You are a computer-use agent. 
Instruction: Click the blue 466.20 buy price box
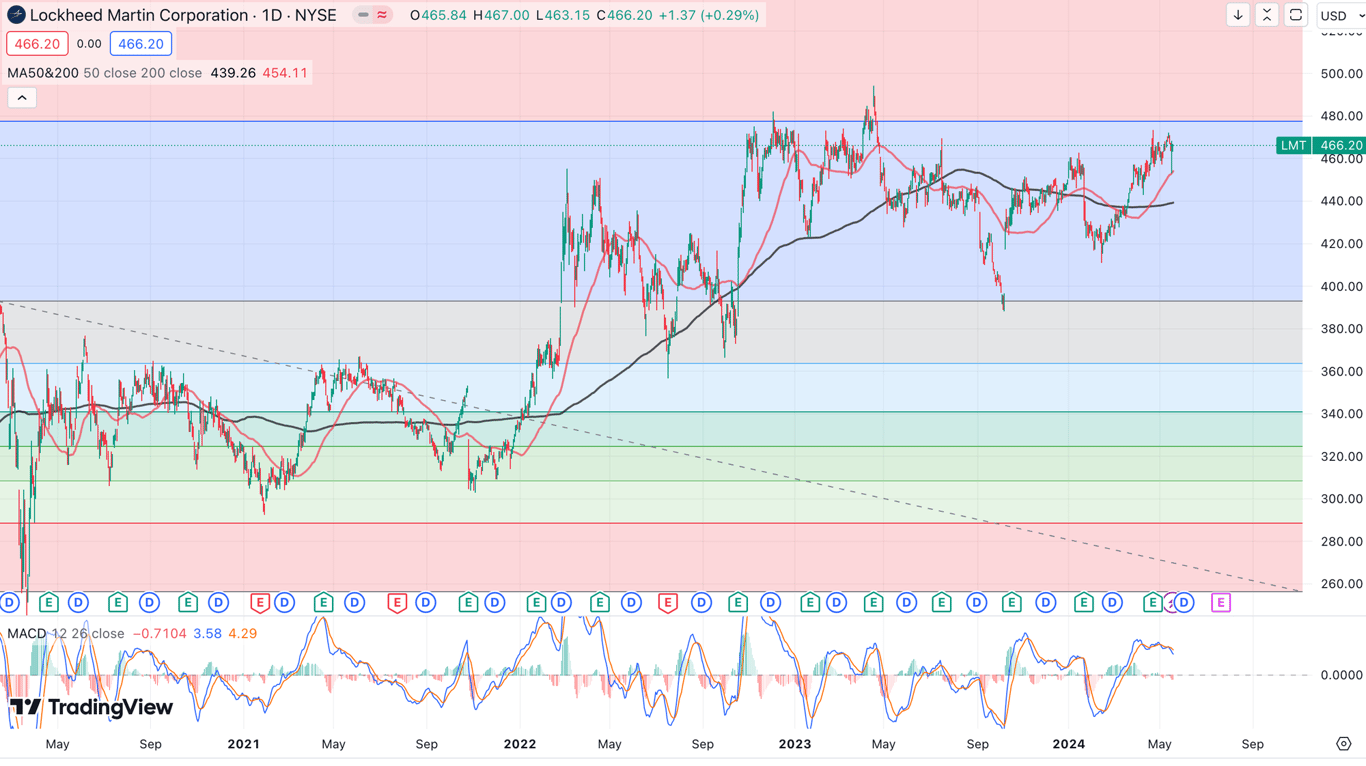coord(141,44)
